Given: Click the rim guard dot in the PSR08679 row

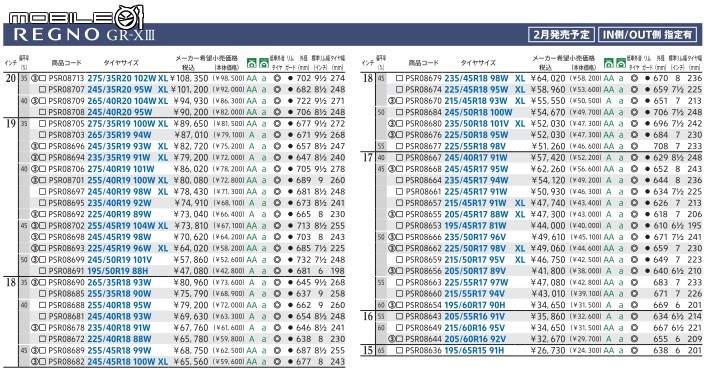Looking at the screenshot, I should (x=647, y=78).
